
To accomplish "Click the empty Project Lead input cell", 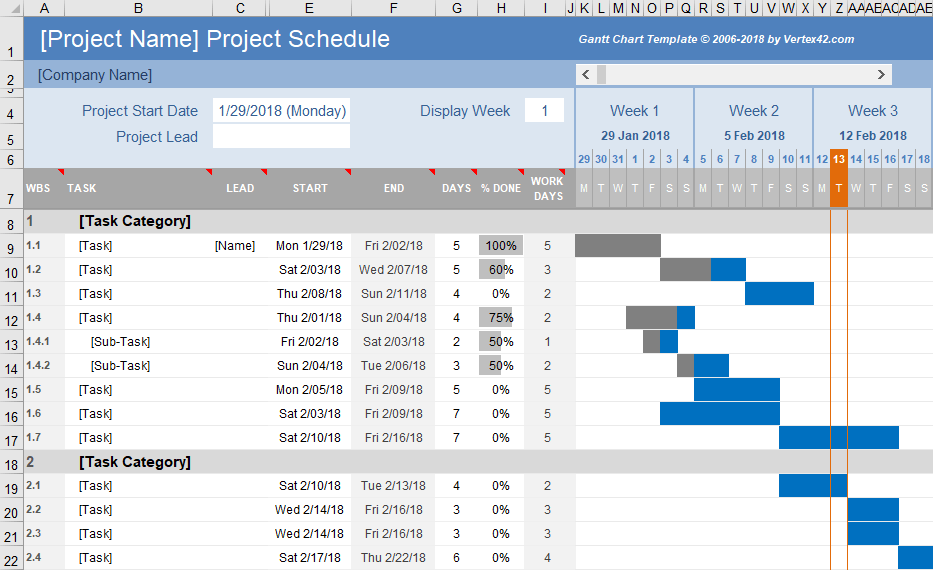I will pos(281,137).
